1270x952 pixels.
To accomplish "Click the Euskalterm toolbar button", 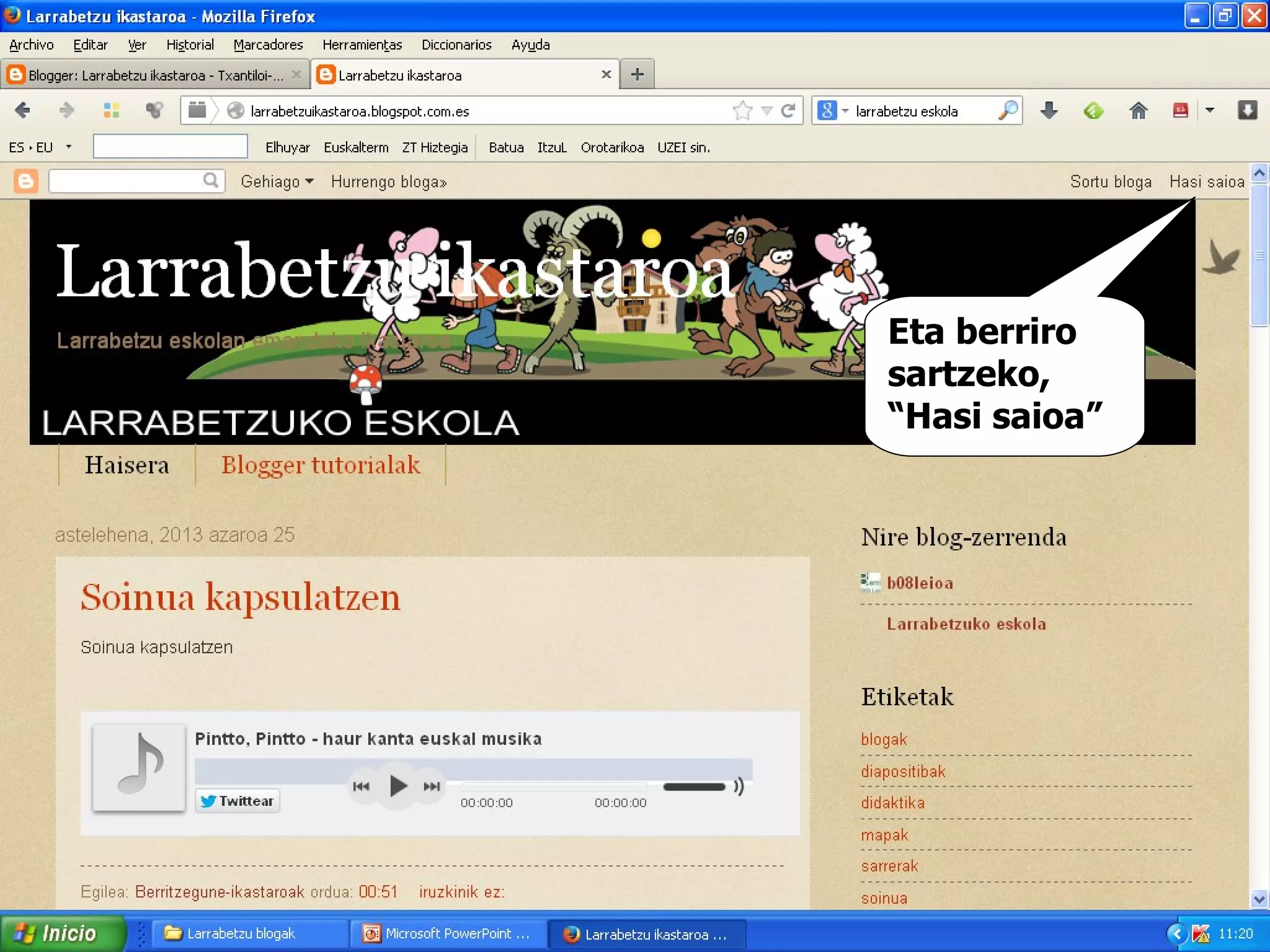I will (356, 148).
